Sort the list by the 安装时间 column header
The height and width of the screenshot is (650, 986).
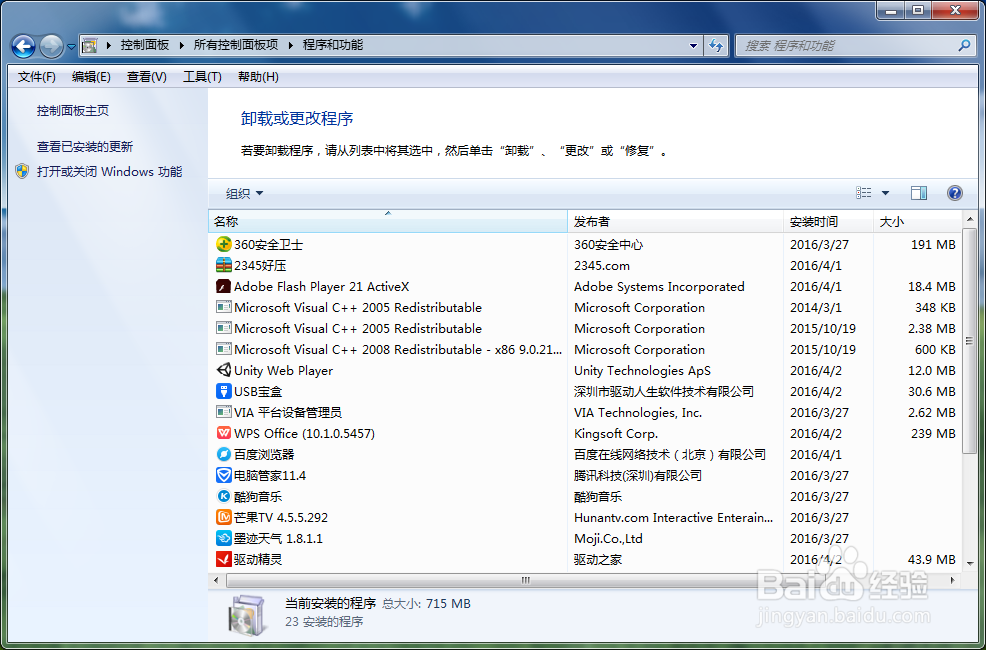click(x=828, y=221)
